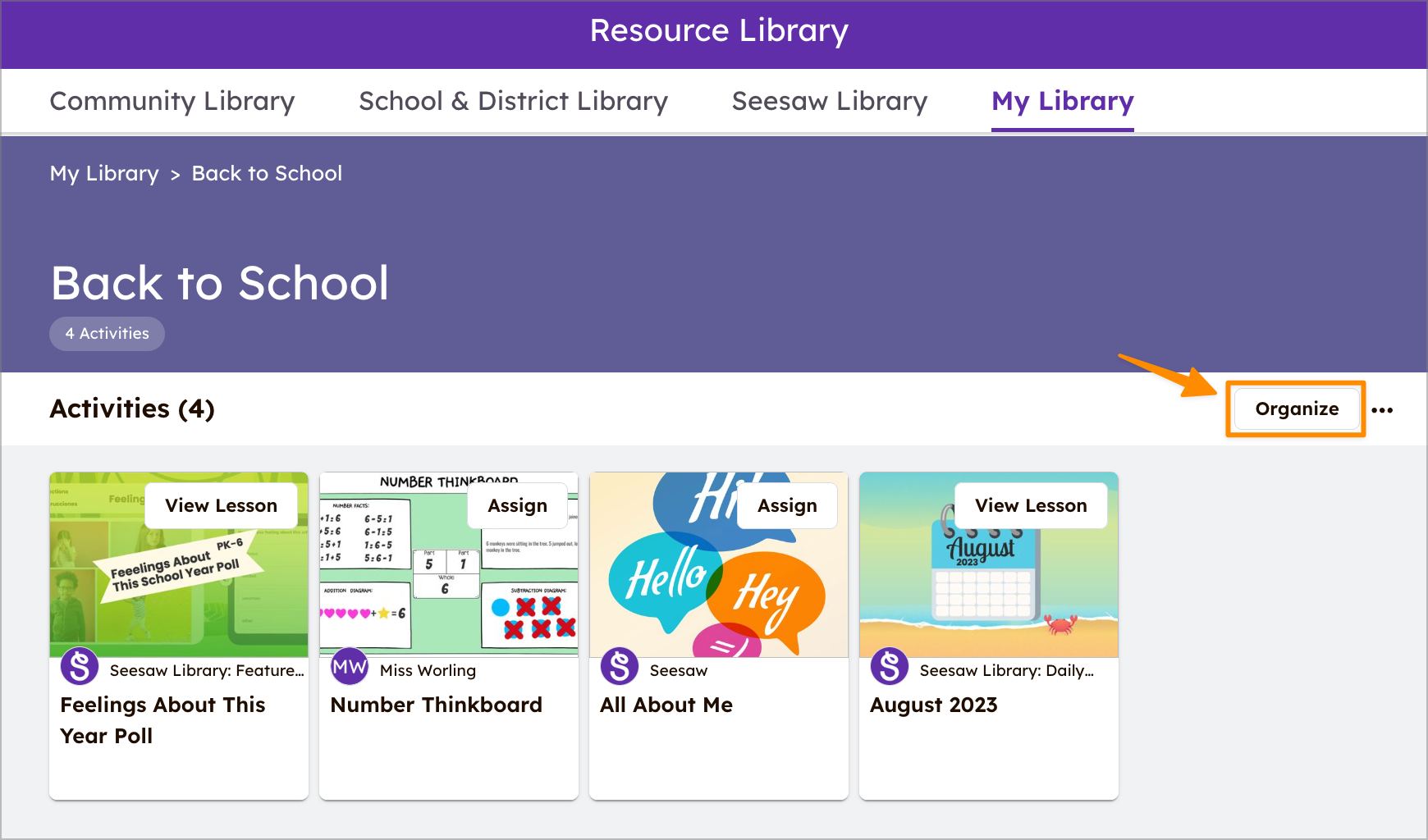This screenshot has height=840, width=1428.
Task: Click the MW avatar for Miss Worling
Action: pyautogui.click(x=350, y=667)
